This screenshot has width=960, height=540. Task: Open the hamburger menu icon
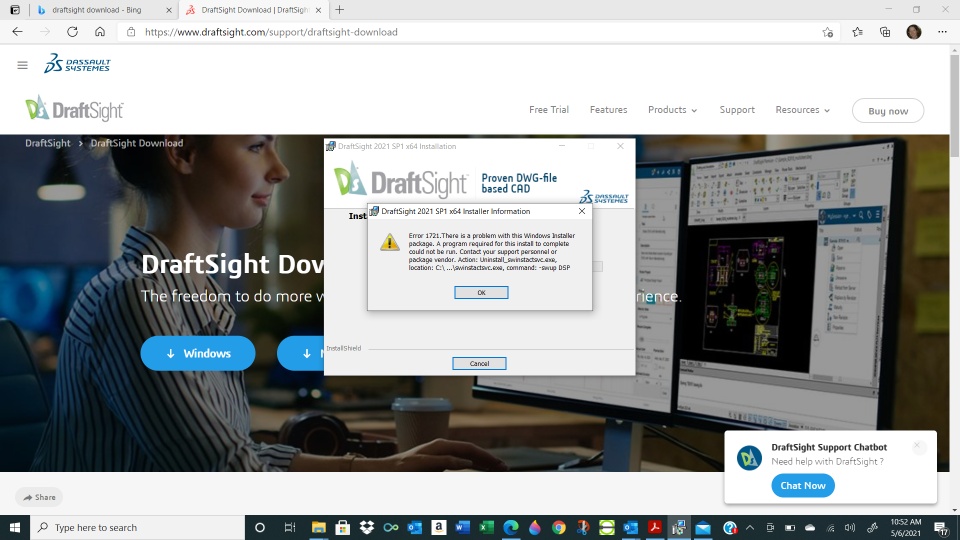click(23, 65)
